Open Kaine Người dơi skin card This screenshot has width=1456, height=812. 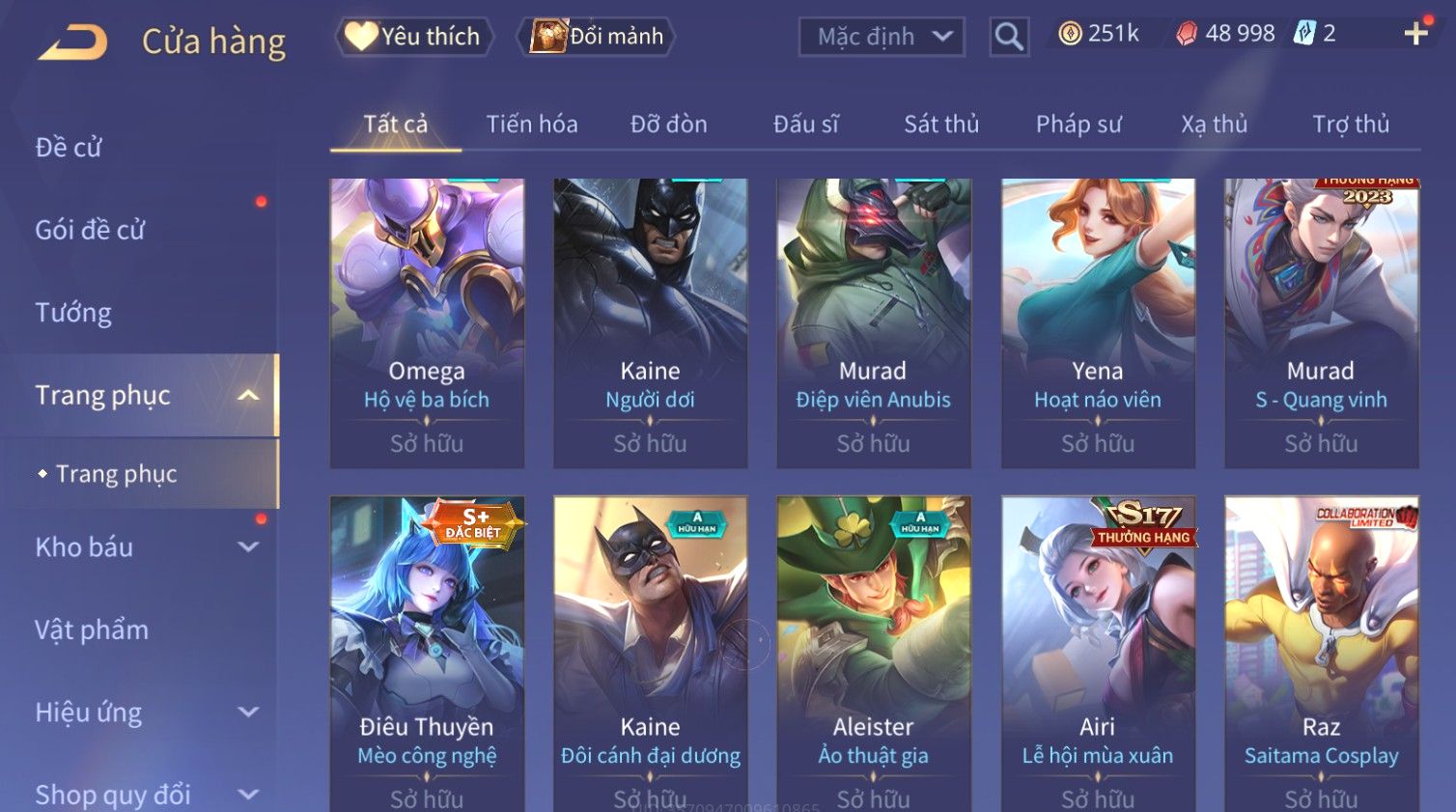tap(650, 323)
